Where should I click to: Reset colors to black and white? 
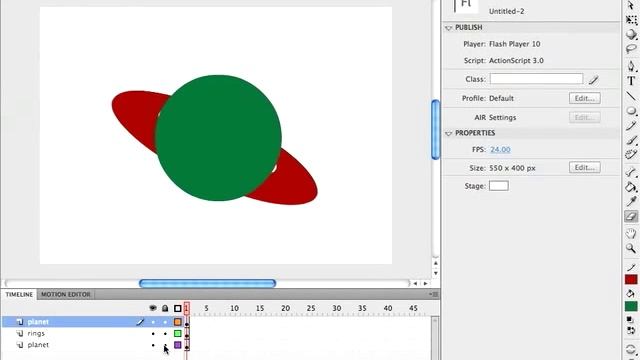[631, 320]
